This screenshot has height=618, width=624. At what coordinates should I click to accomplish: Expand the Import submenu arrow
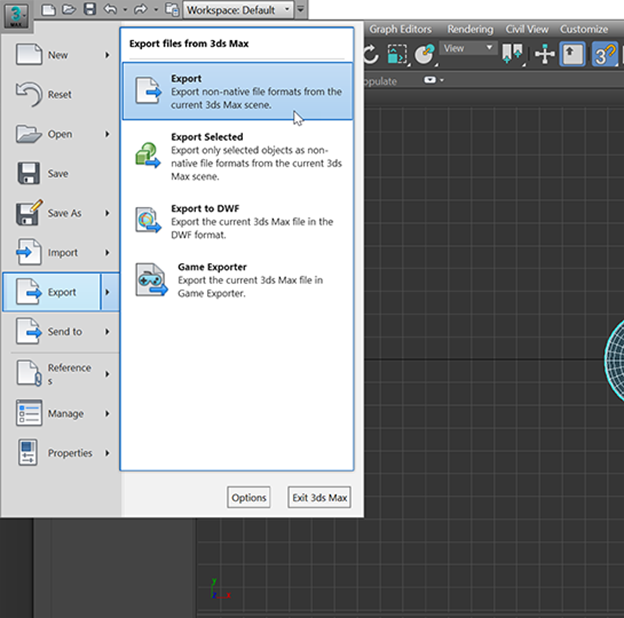pos(107,253)
